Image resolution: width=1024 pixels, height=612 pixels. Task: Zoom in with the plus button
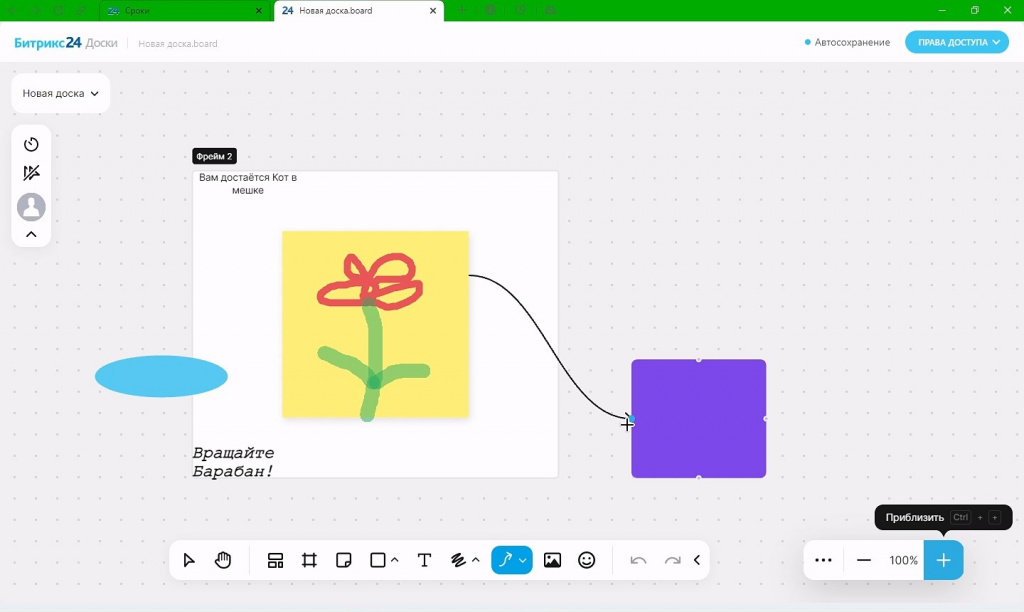point(944,560)
